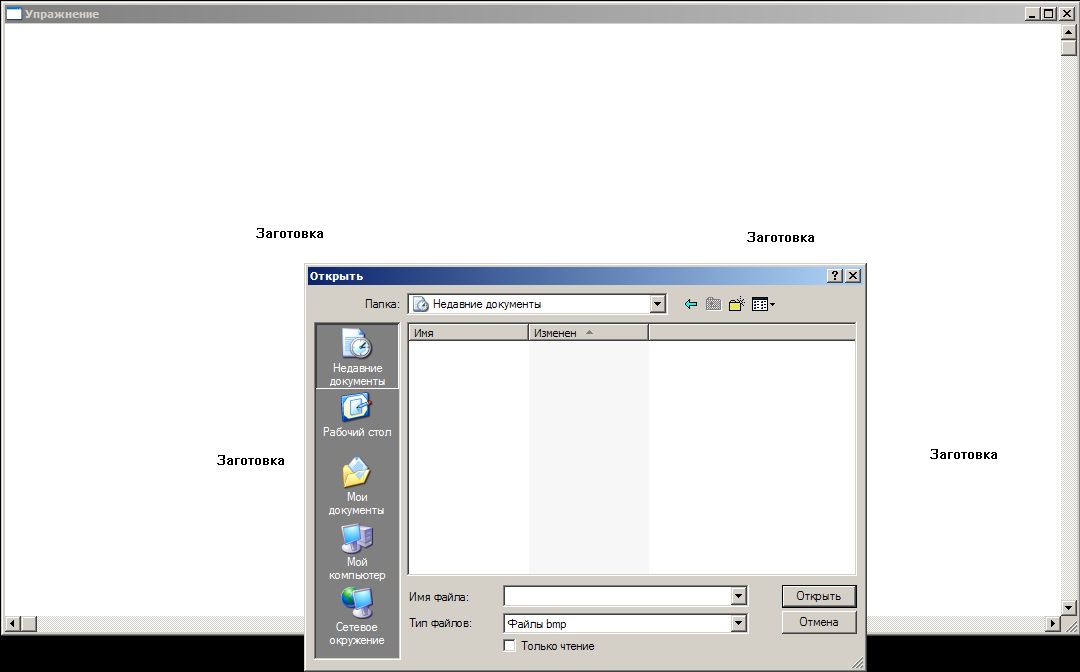
Task: Sort files by Изменен column header
Action: (x=587, y=332)
